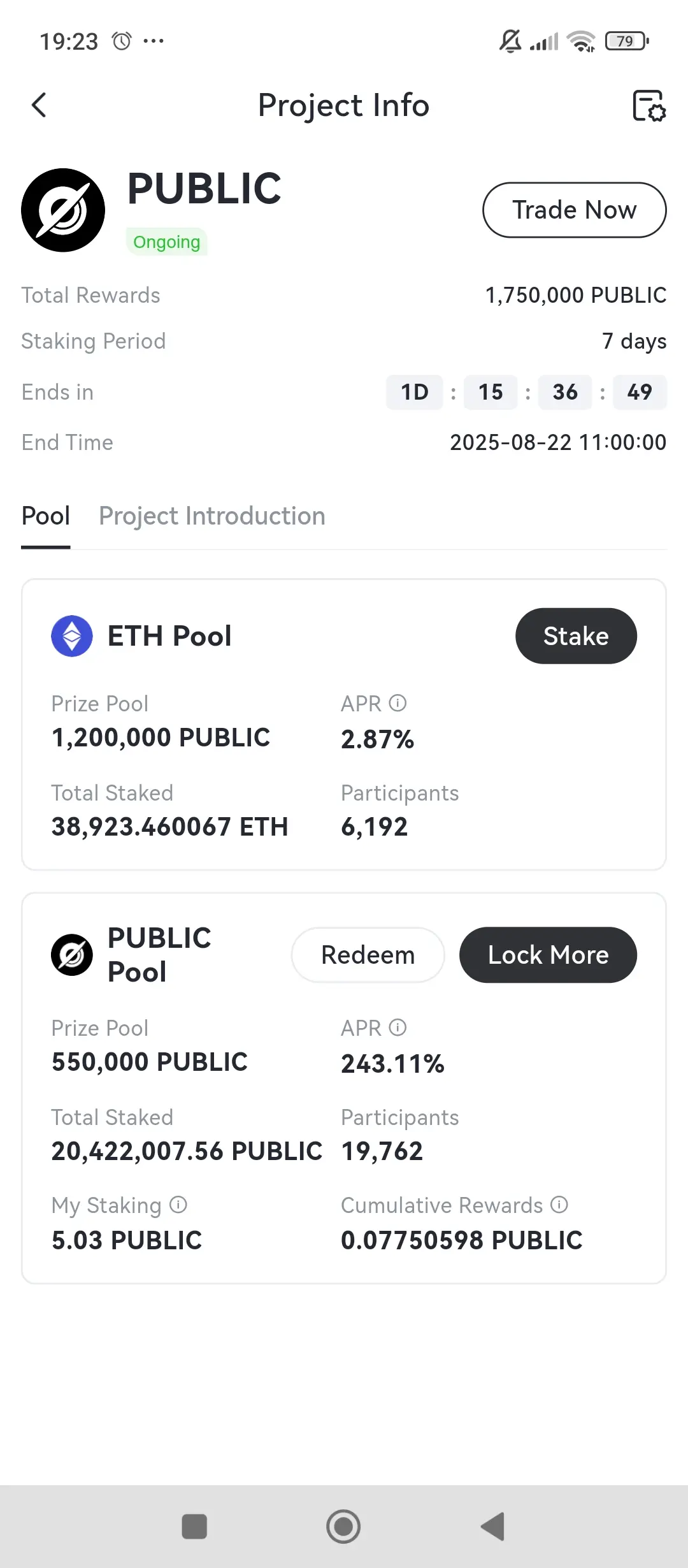Tap the PUBLIC Pool coin icon
The width and height of the screenshot is (688, 1568).
pyautogui.click(x=72, y=955)
